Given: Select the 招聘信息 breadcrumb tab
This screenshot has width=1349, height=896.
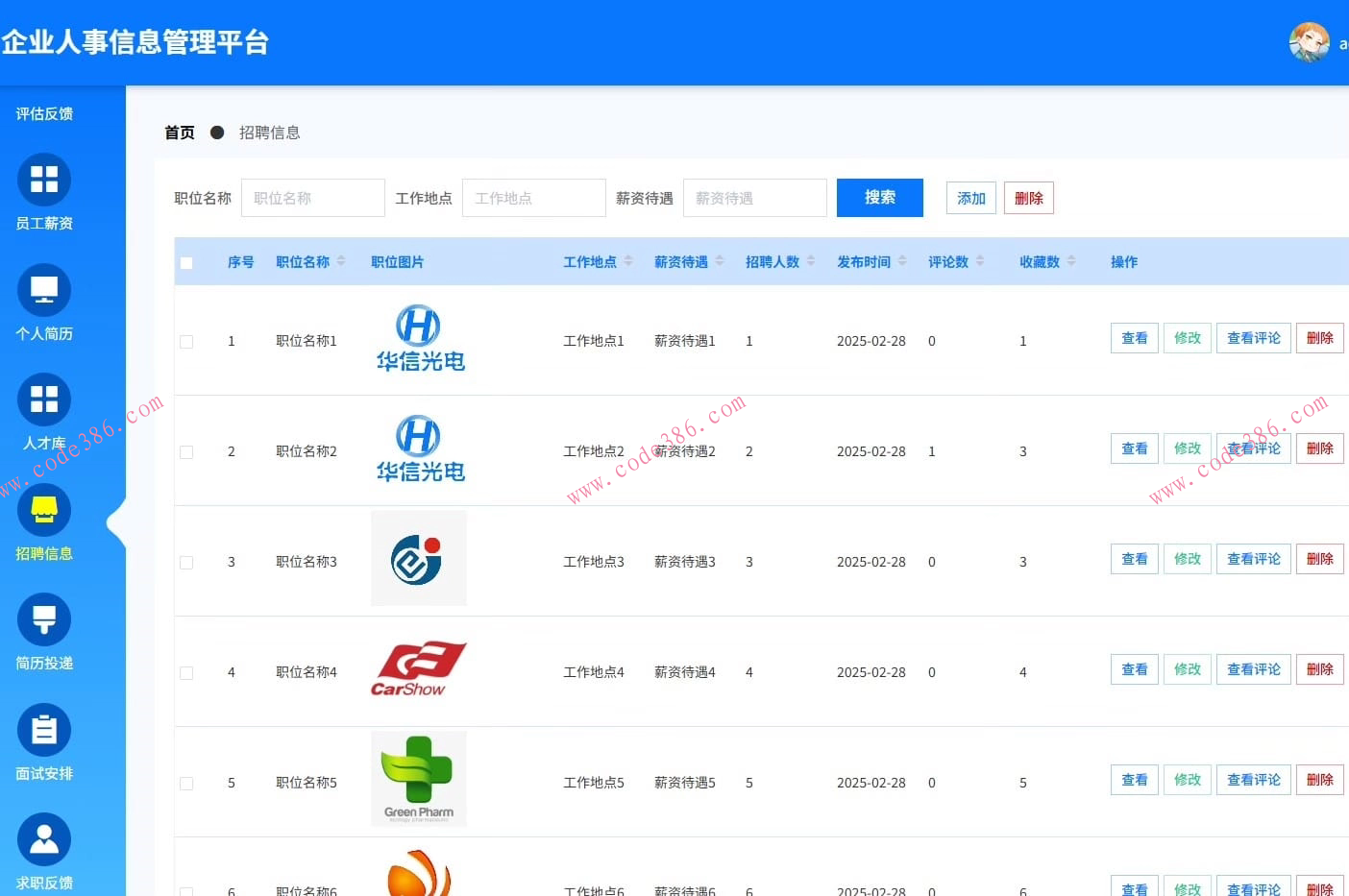Looking at the screenshot, I should point(269,133).
